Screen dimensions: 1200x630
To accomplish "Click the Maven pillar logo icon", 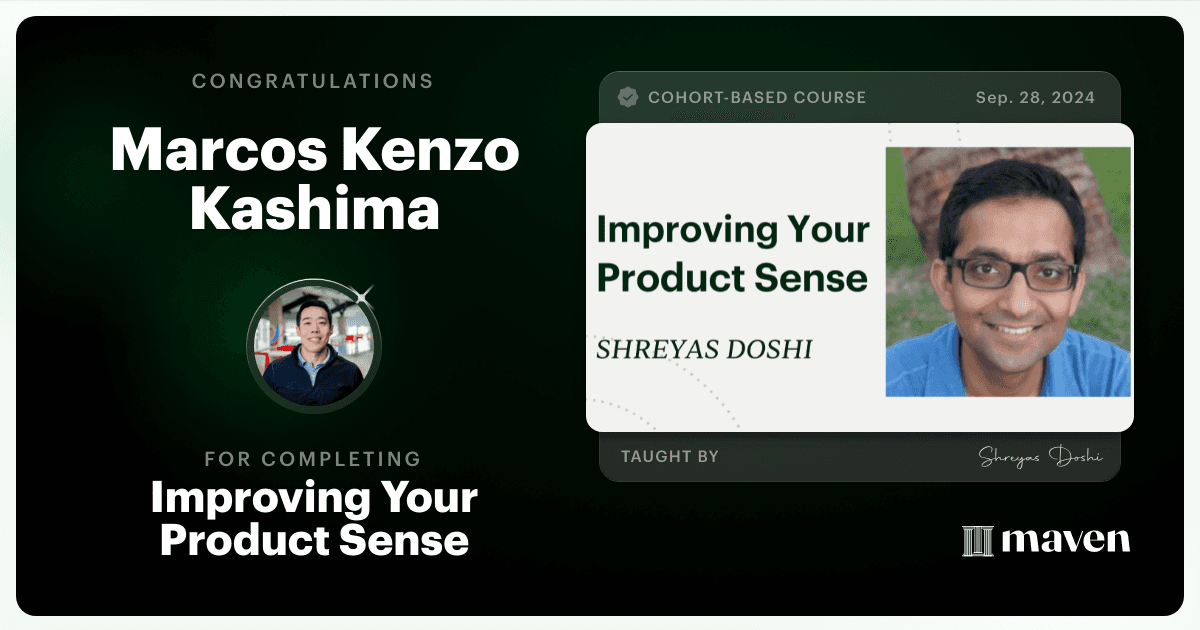I will [977, 541].
